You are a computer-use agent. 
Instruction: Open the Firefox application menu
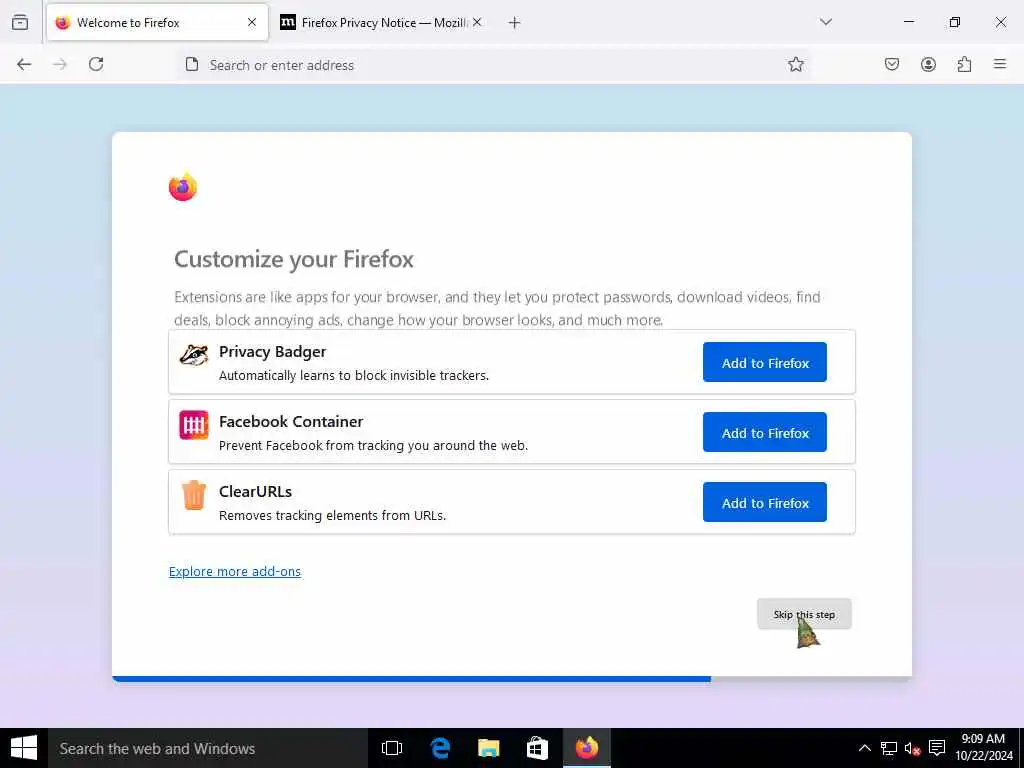tap(1000, 64)
